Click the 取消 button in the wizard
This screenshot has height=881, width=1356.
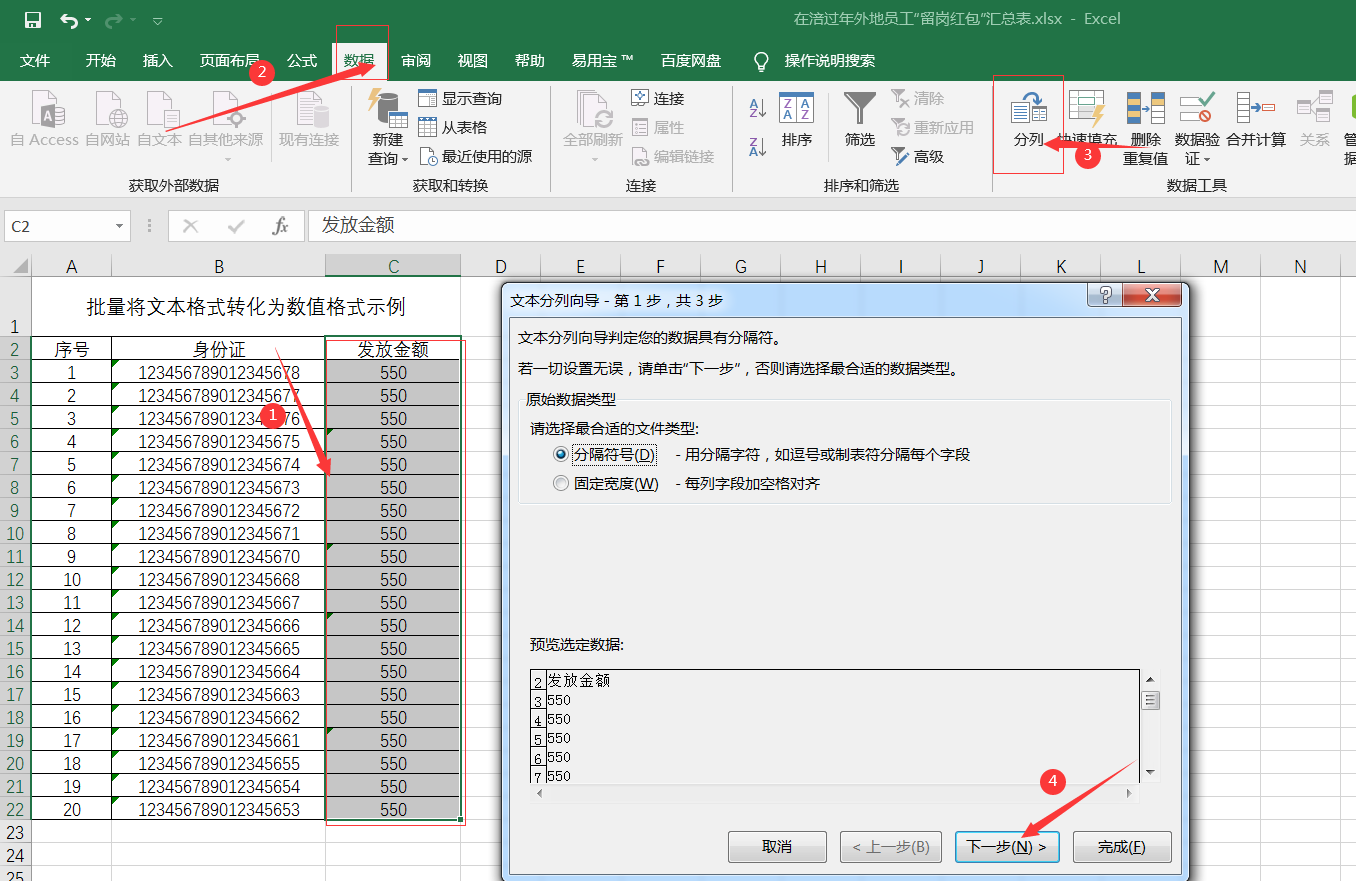777,847
